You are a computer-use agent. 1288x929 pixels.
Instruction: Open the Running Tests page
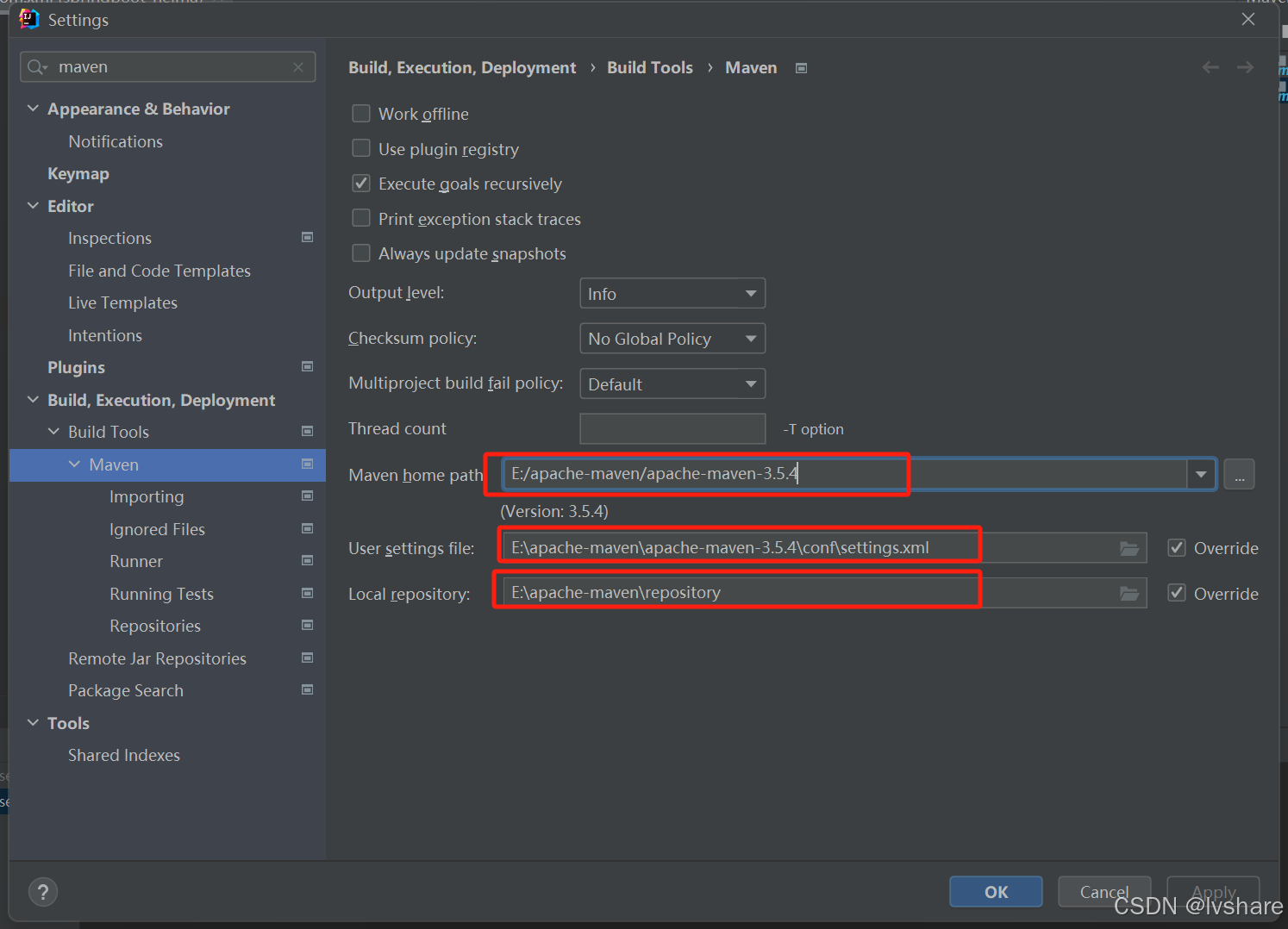[x=161, y=594]
